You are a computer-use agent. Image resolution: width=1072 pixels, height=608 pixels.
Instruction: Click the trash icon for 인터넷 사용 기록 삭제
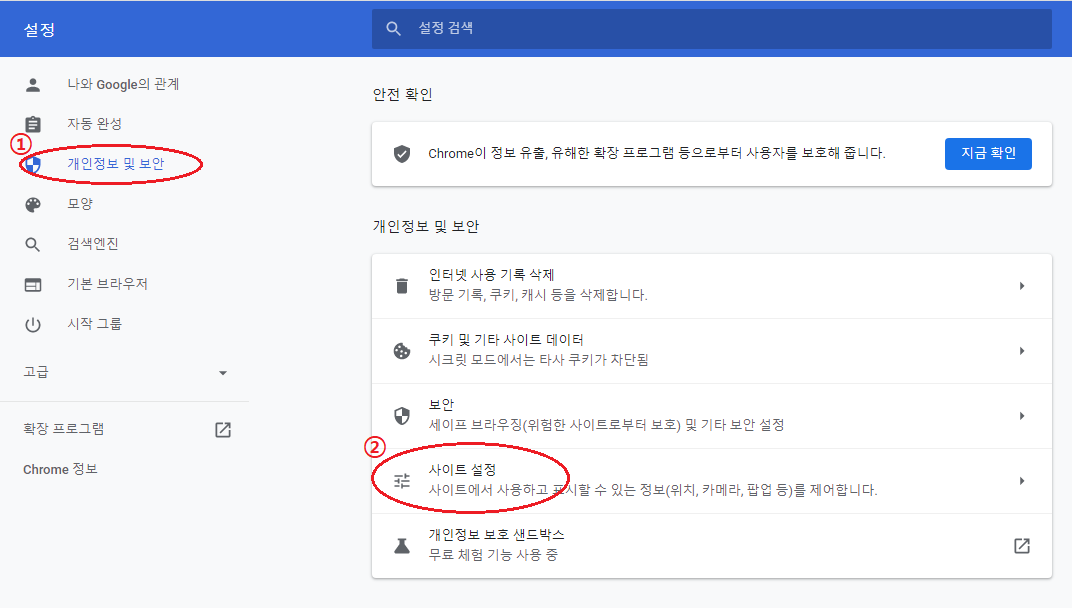pos(402,286)
